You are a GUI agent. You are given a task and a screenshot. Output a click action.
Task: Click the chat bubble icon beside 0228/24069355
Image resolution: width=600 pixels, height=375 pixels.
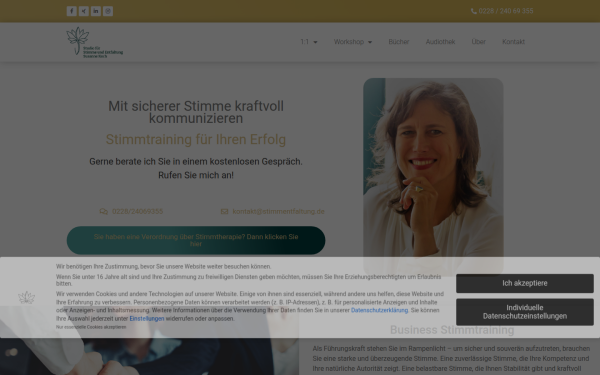click(x=103, y=212)
